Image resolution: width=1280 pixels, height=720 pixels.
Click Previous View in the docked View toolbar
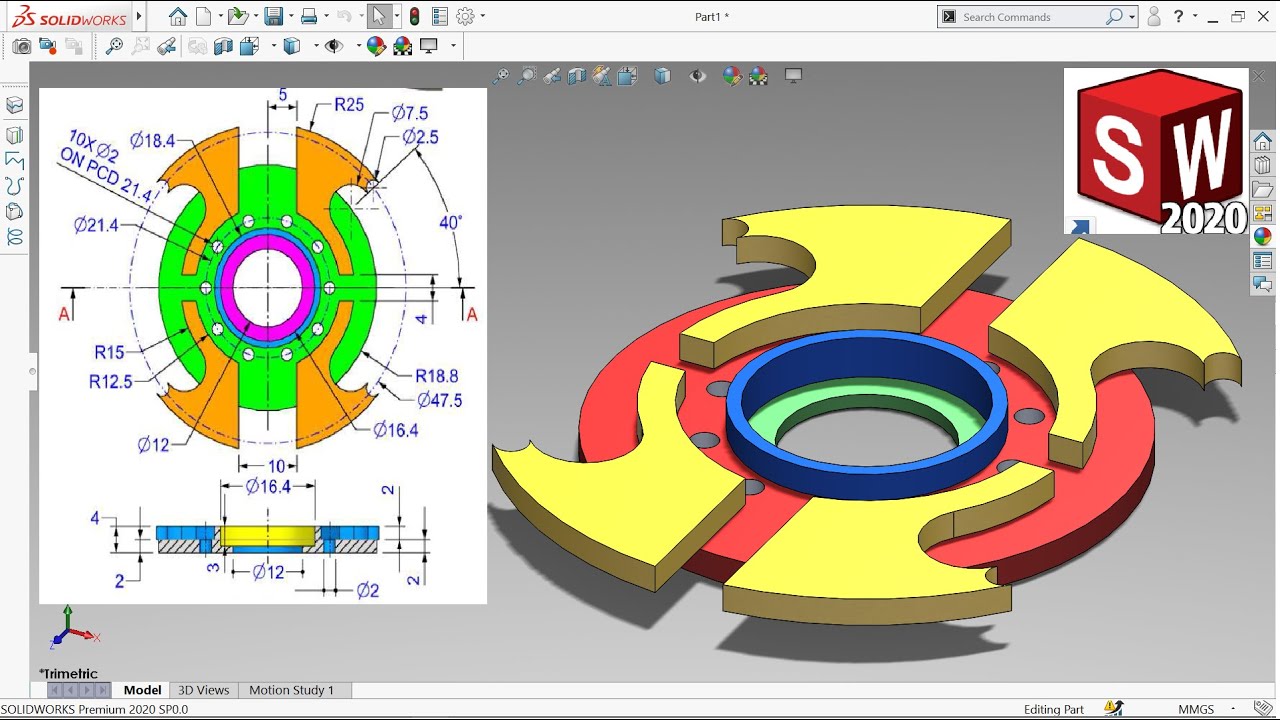pos(167,45)
